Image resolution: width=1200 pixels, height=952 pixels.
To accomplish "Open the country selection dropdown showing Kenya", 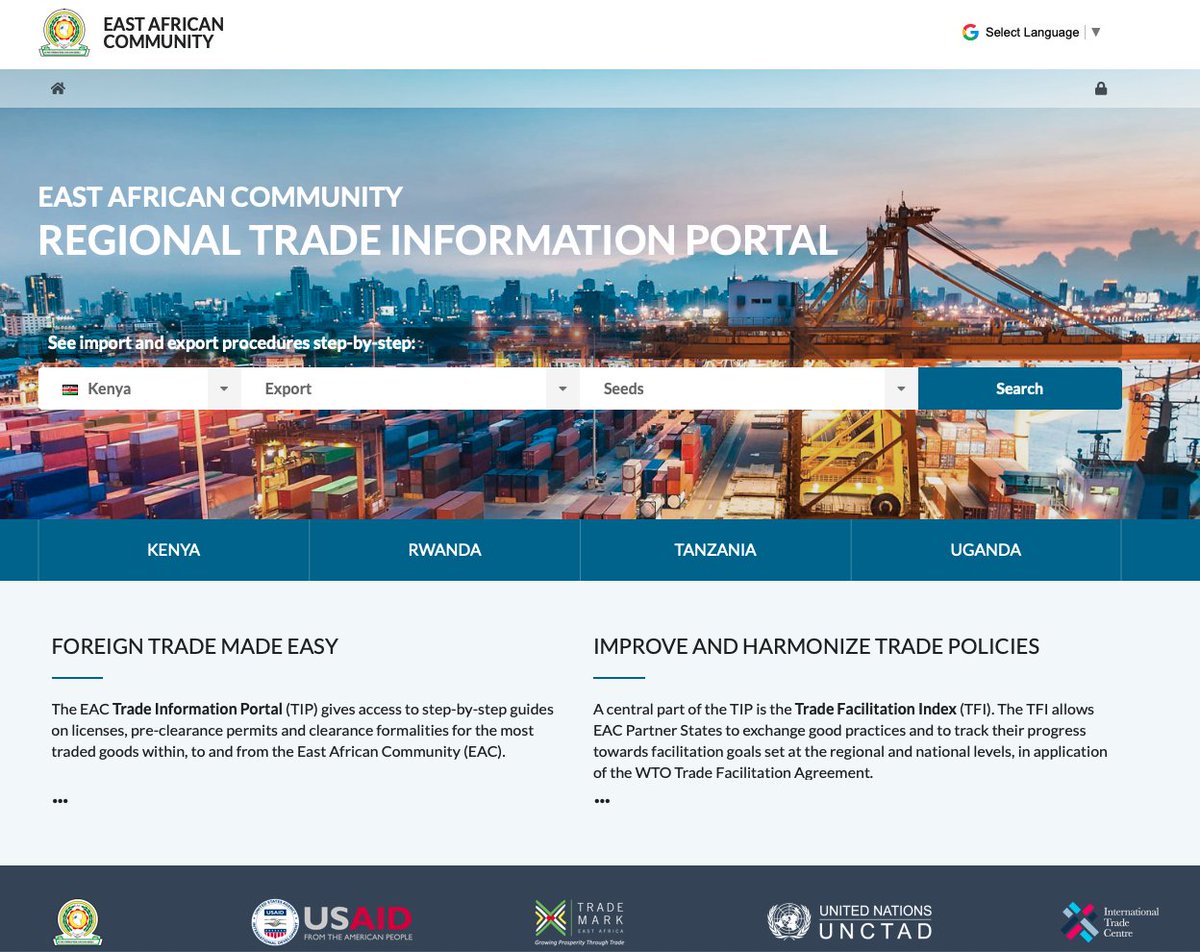I will tap(223, 388).
